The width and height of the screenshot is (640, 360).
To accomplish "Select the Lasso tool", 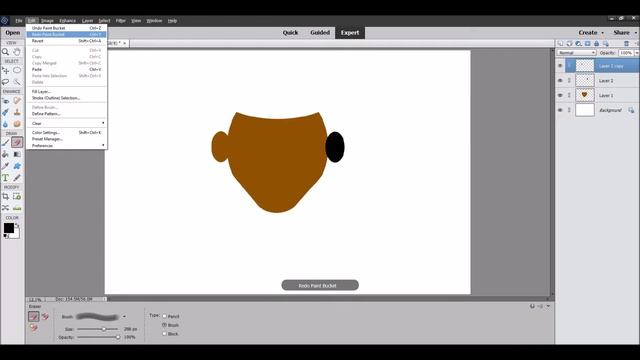I will (x=5, y=82).
